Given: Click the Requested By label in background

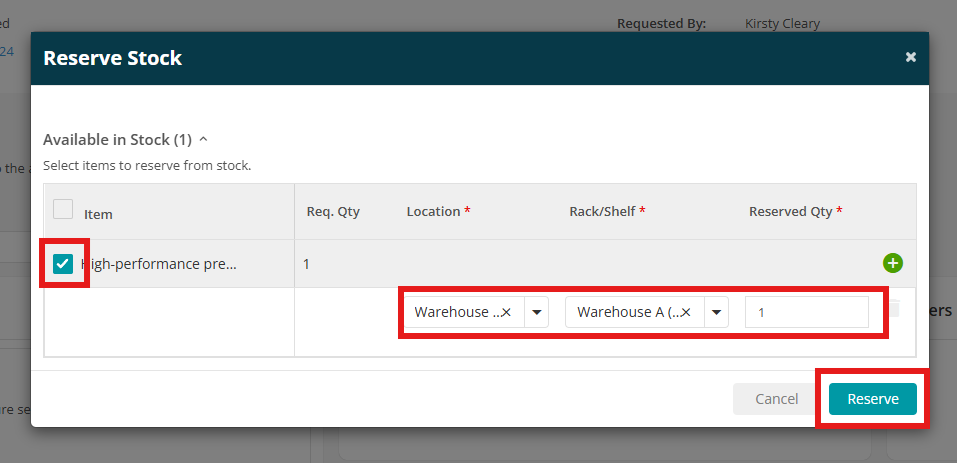Looking at the screenshot, I should pos(662,24).
